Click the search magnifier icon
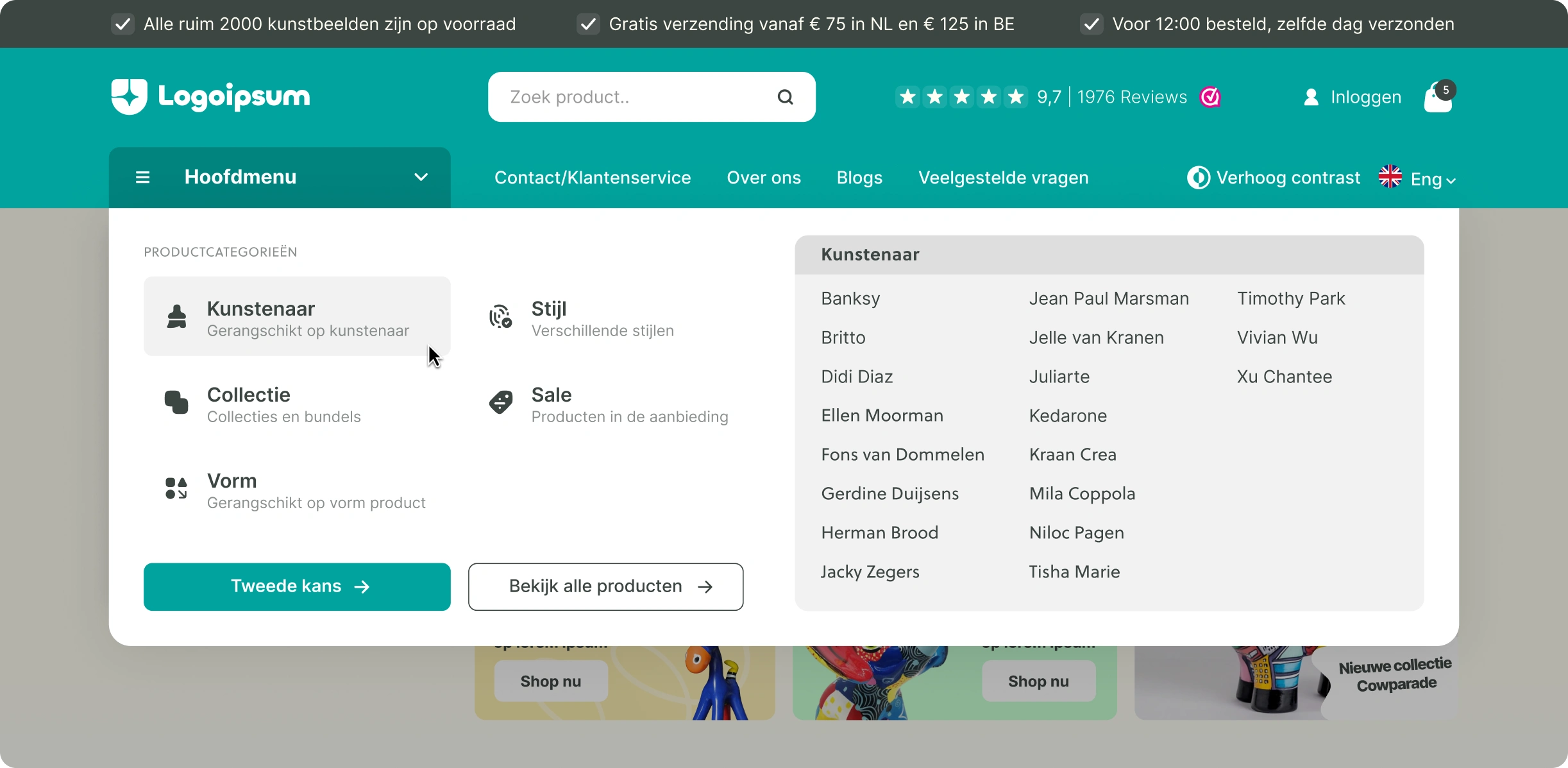This screenshot has width=1568, height=768. pos(785,96)
